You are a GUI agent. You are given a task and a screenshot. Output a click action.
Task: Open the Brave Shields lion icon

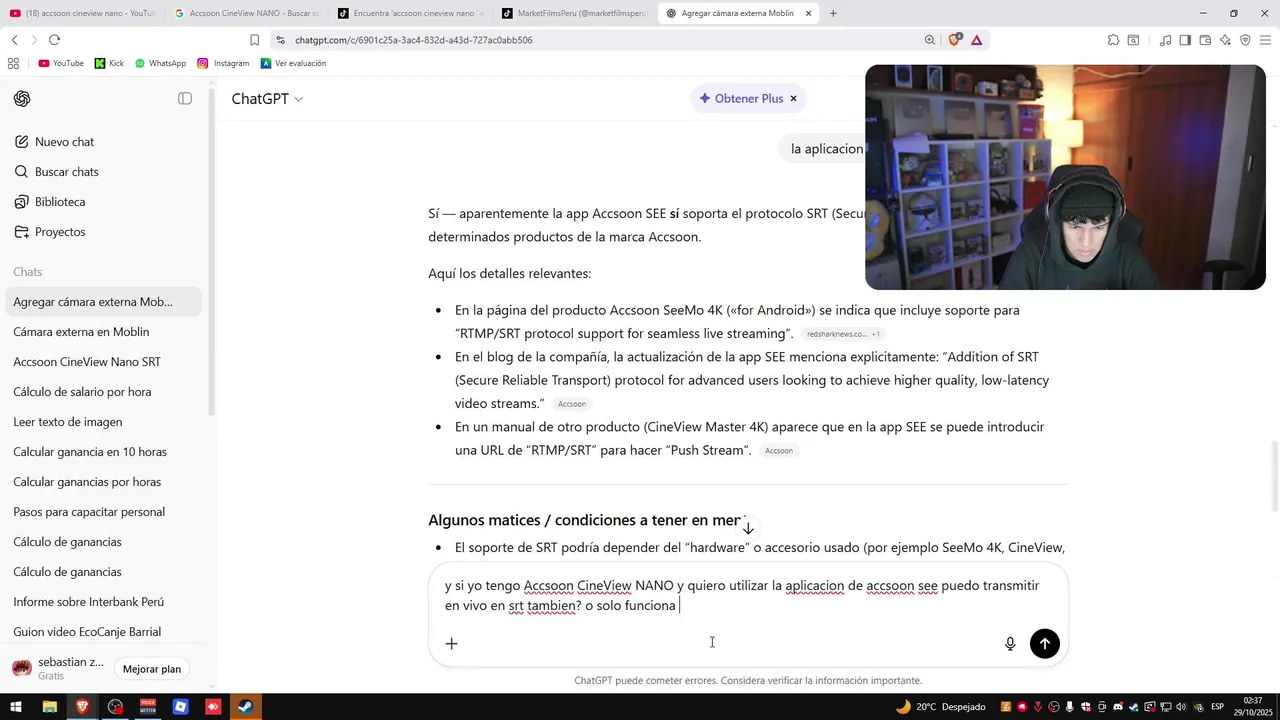pyautogui.click(x=955, y=40)
